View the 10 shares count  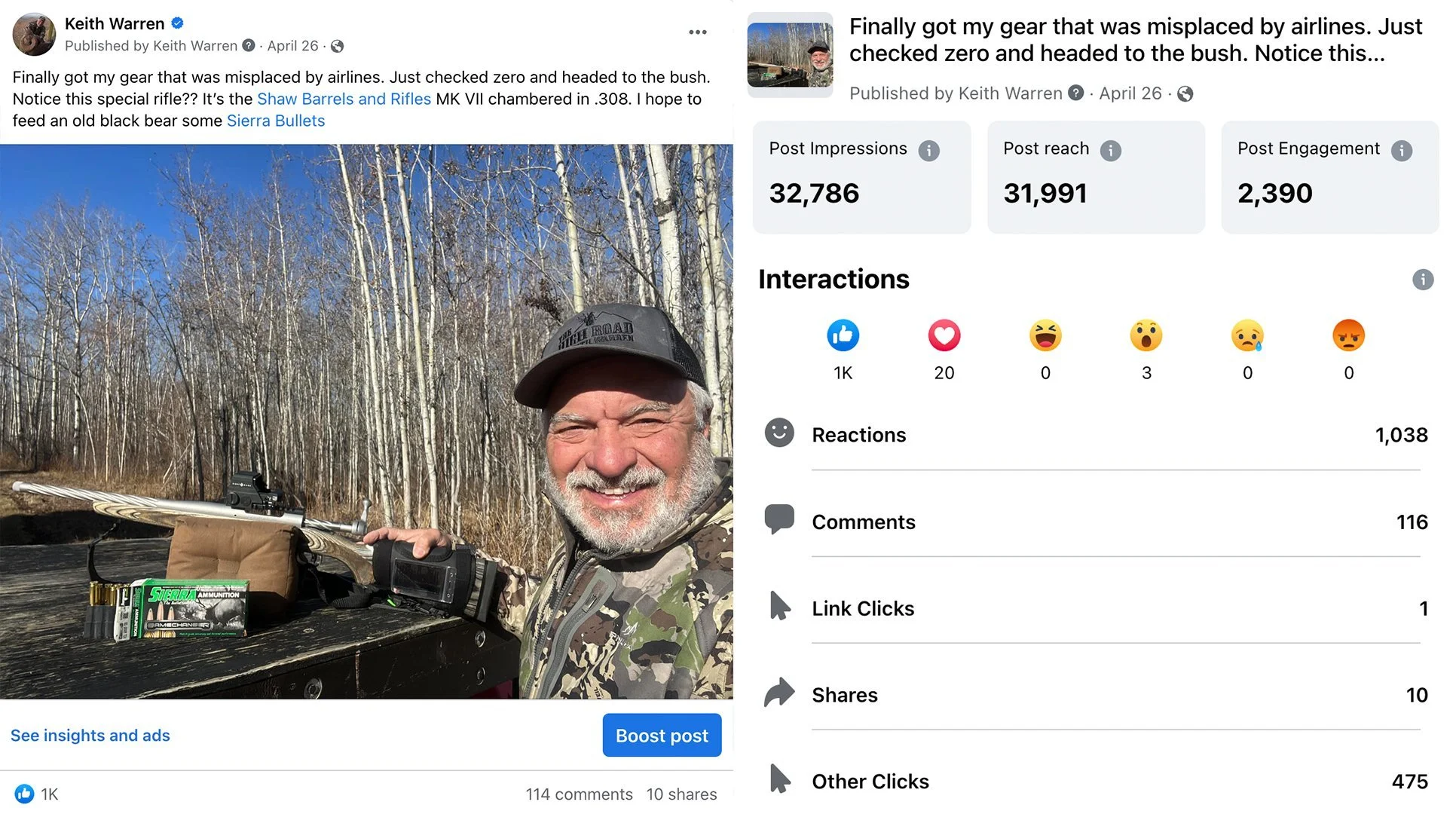(x=681, y=794)
